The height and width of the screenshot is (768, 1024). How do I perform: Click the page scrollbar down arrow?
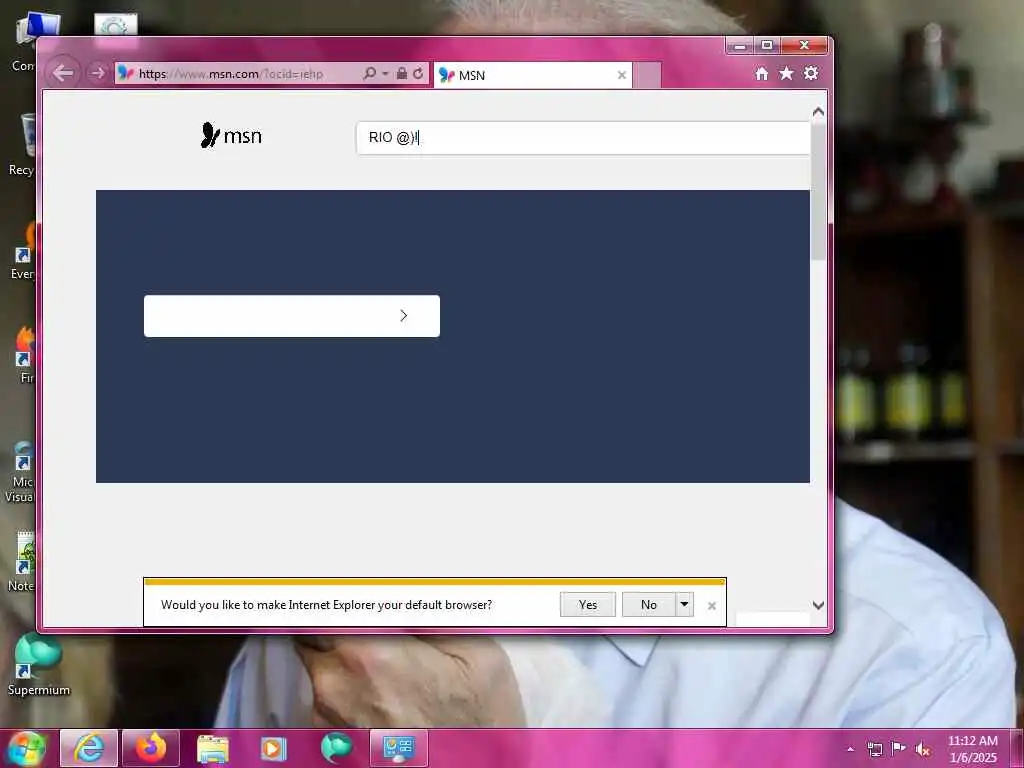pos(818,605)
